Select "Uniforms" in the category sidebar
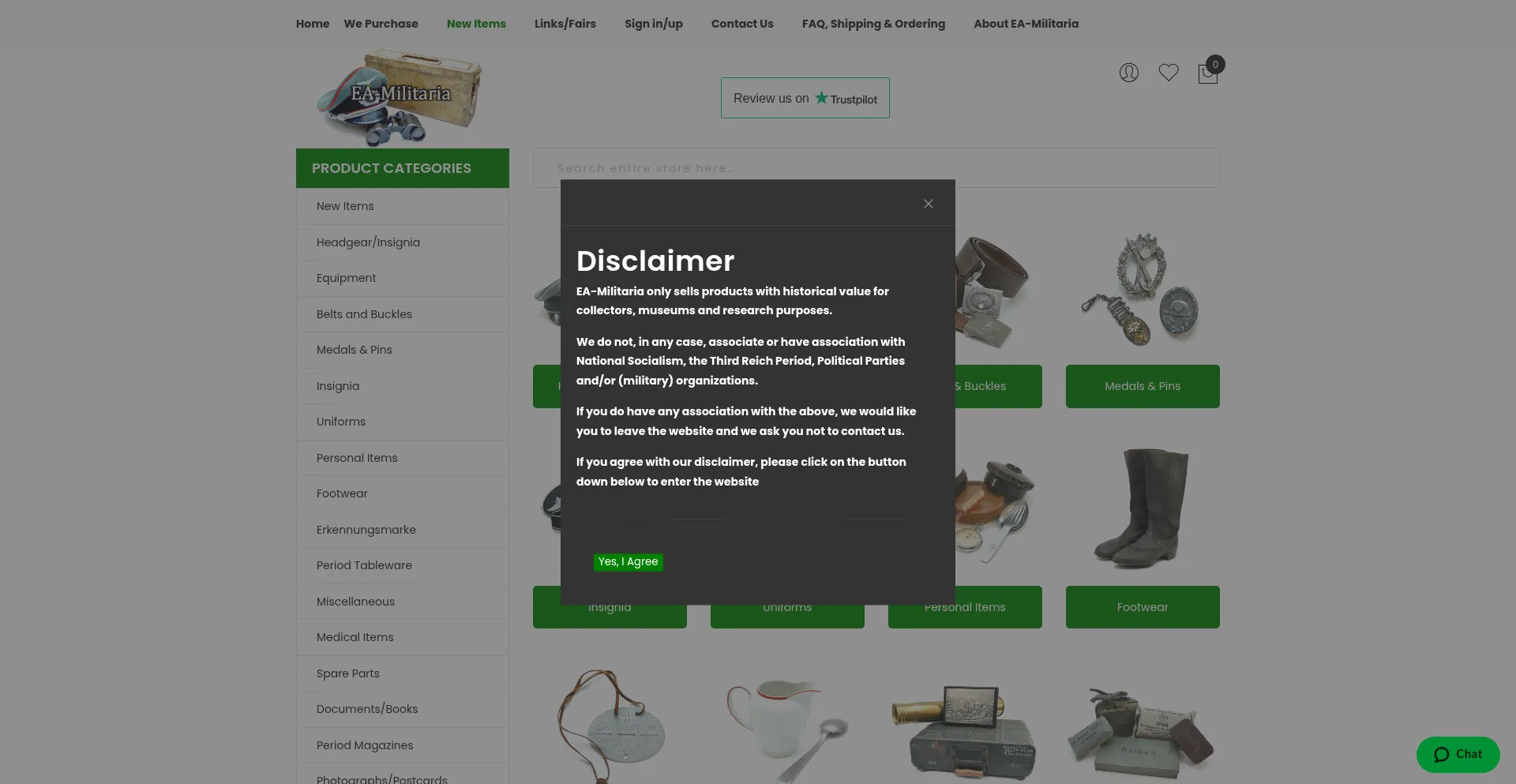Image resolution: width=1516 pixels, height=784 pixels. (x=340, y=421)
